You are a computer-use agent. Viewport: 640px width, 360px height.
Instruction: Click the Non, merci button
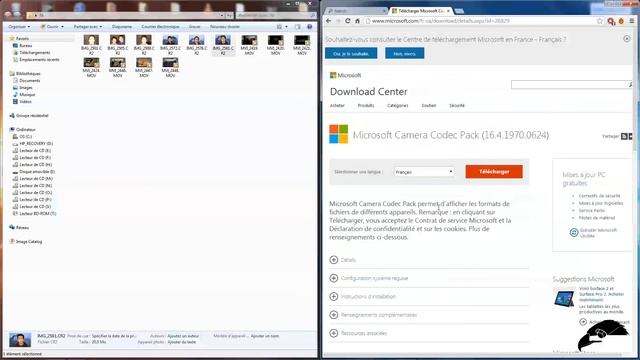[404, 53]
